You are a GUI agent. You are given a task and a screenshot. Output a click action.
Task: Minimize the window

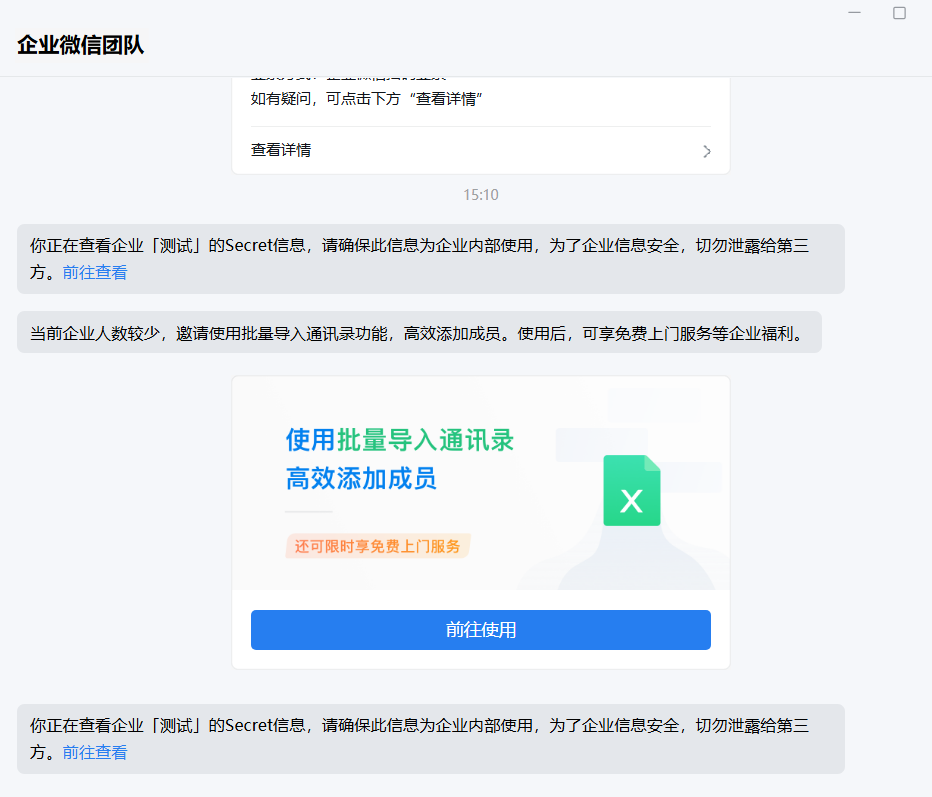tap(854, 12)
